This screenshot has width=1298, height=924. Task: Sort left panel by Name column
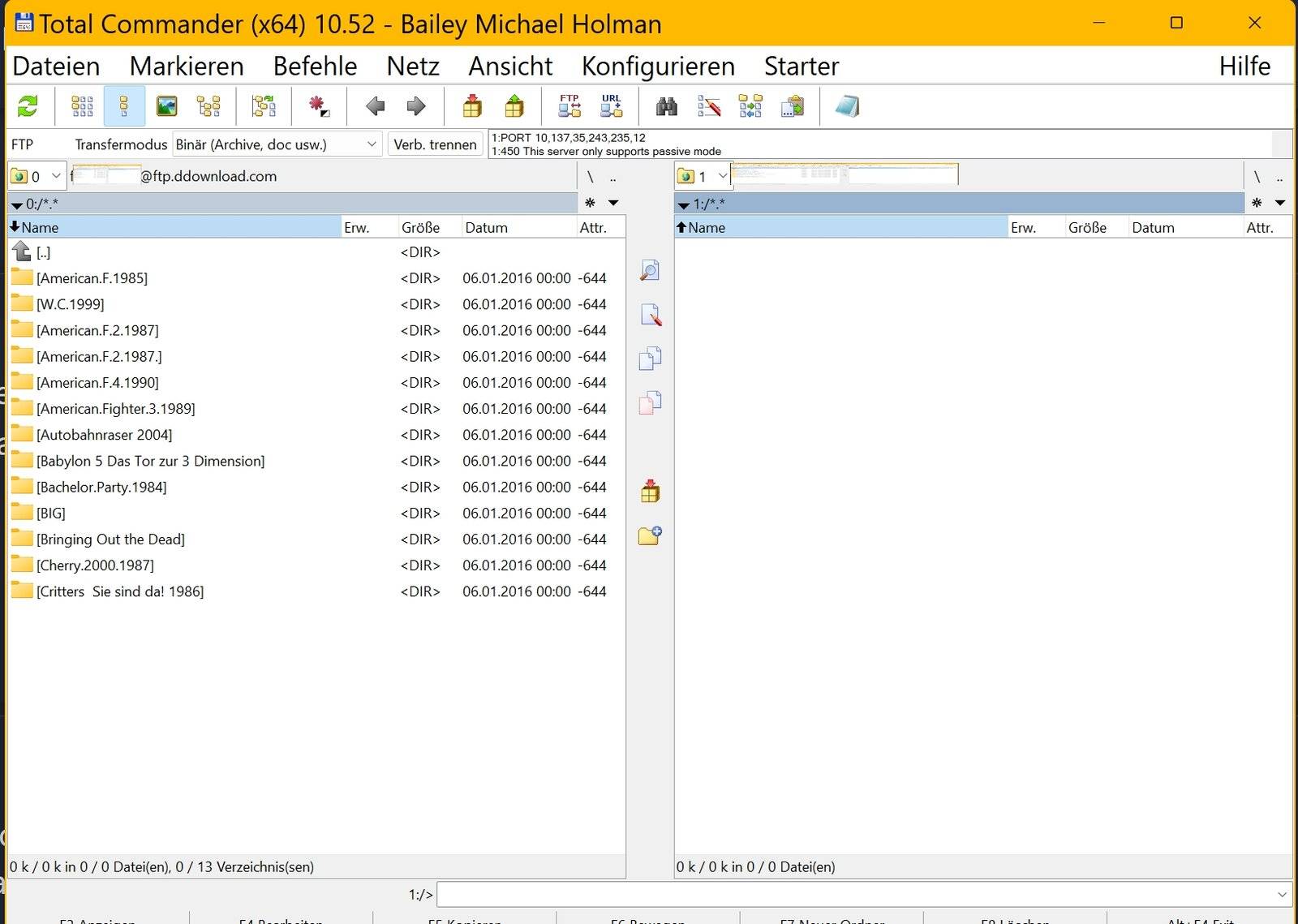(x=174, y=227)
